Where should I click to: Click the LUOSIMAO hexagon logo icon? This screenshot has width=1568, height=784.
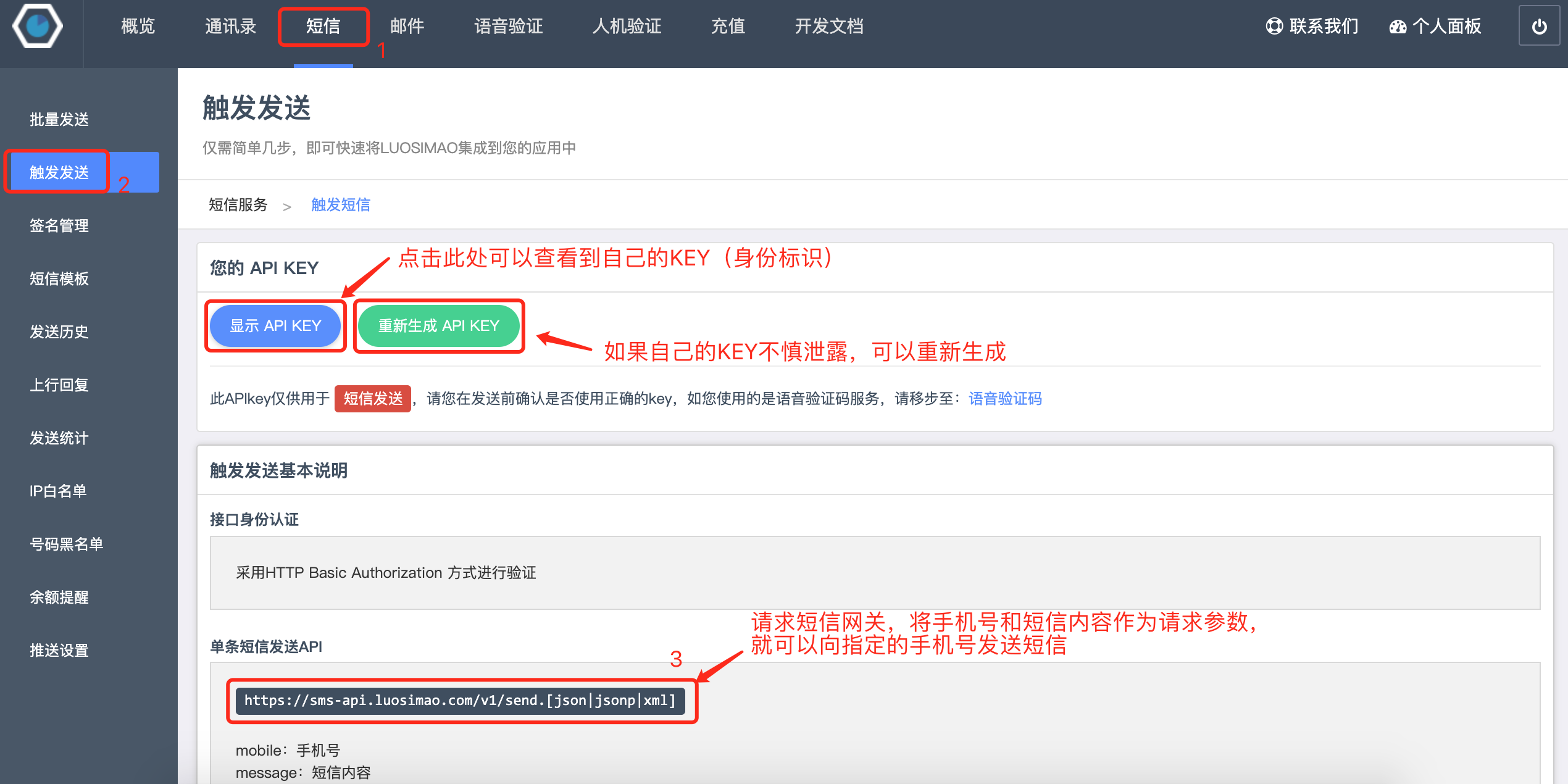click(x=38, y=26)
